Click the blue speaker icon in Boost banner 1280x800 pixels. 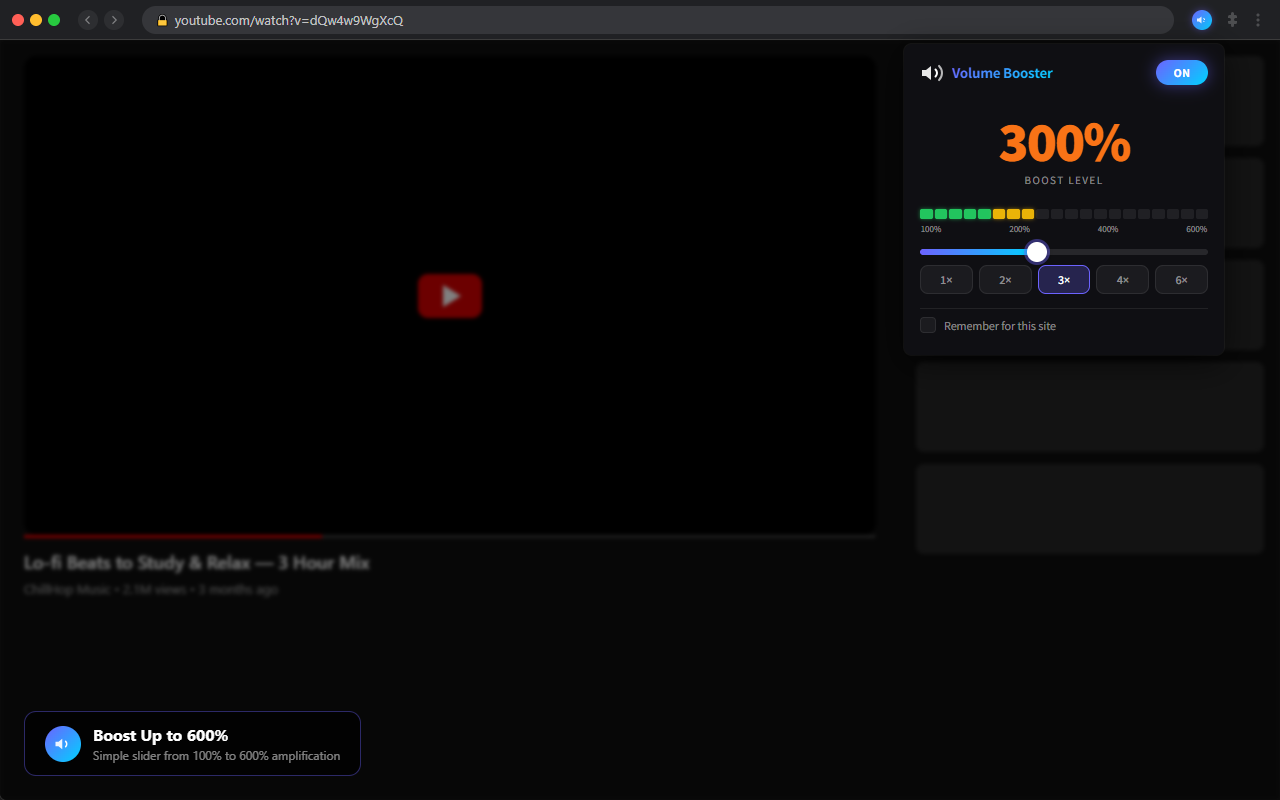coord(63,744)
